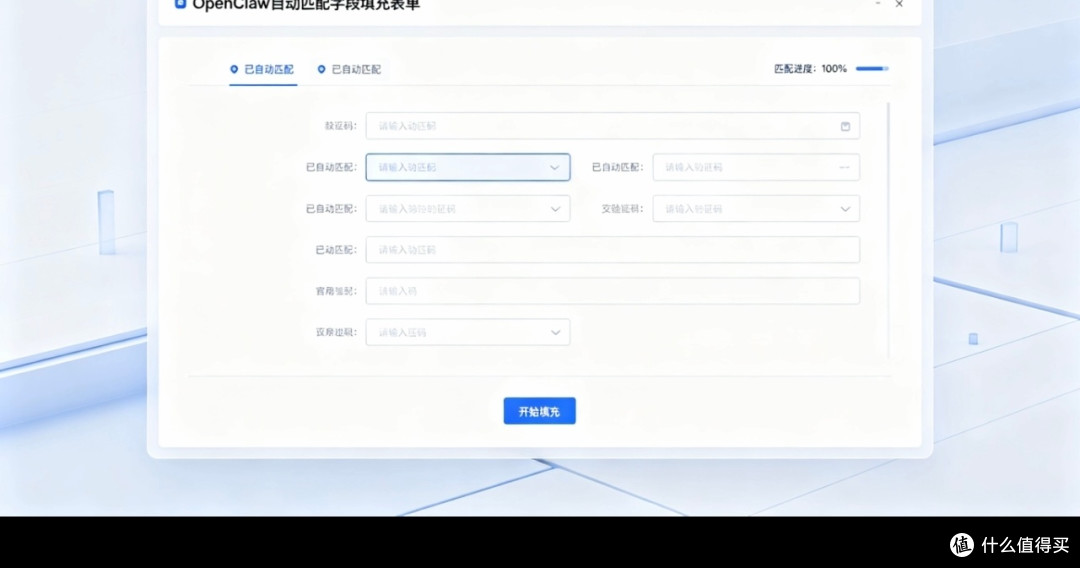Open the short dropdown below the 官用 field

pyautogui.click(x=468, y=332)
